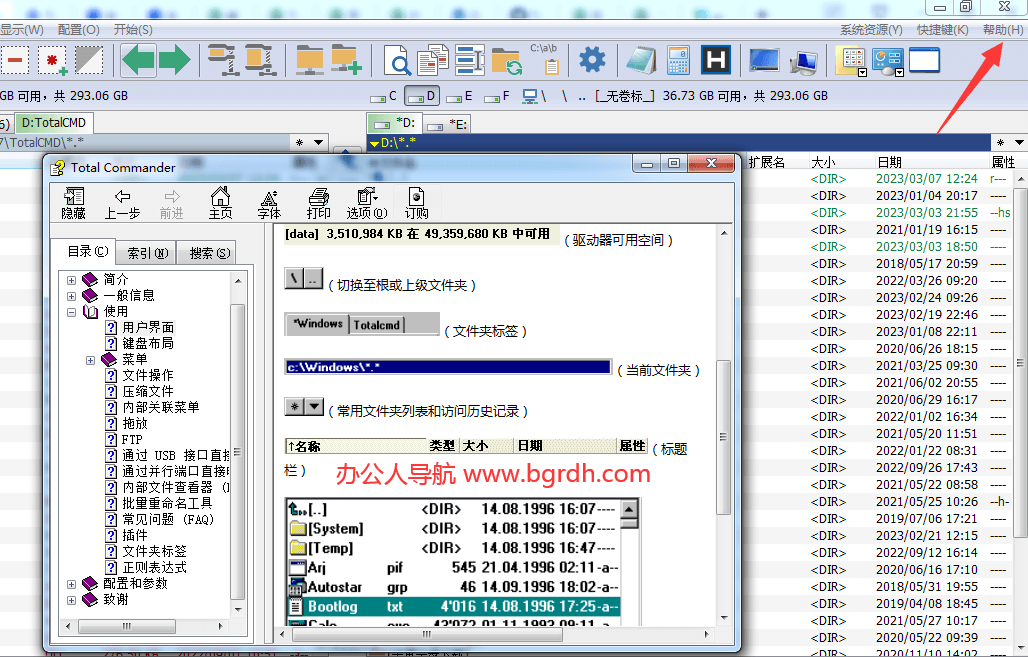The image size is (1028, 657).
Task: Click the black H toolbar icon
Action: click(715, 60)
